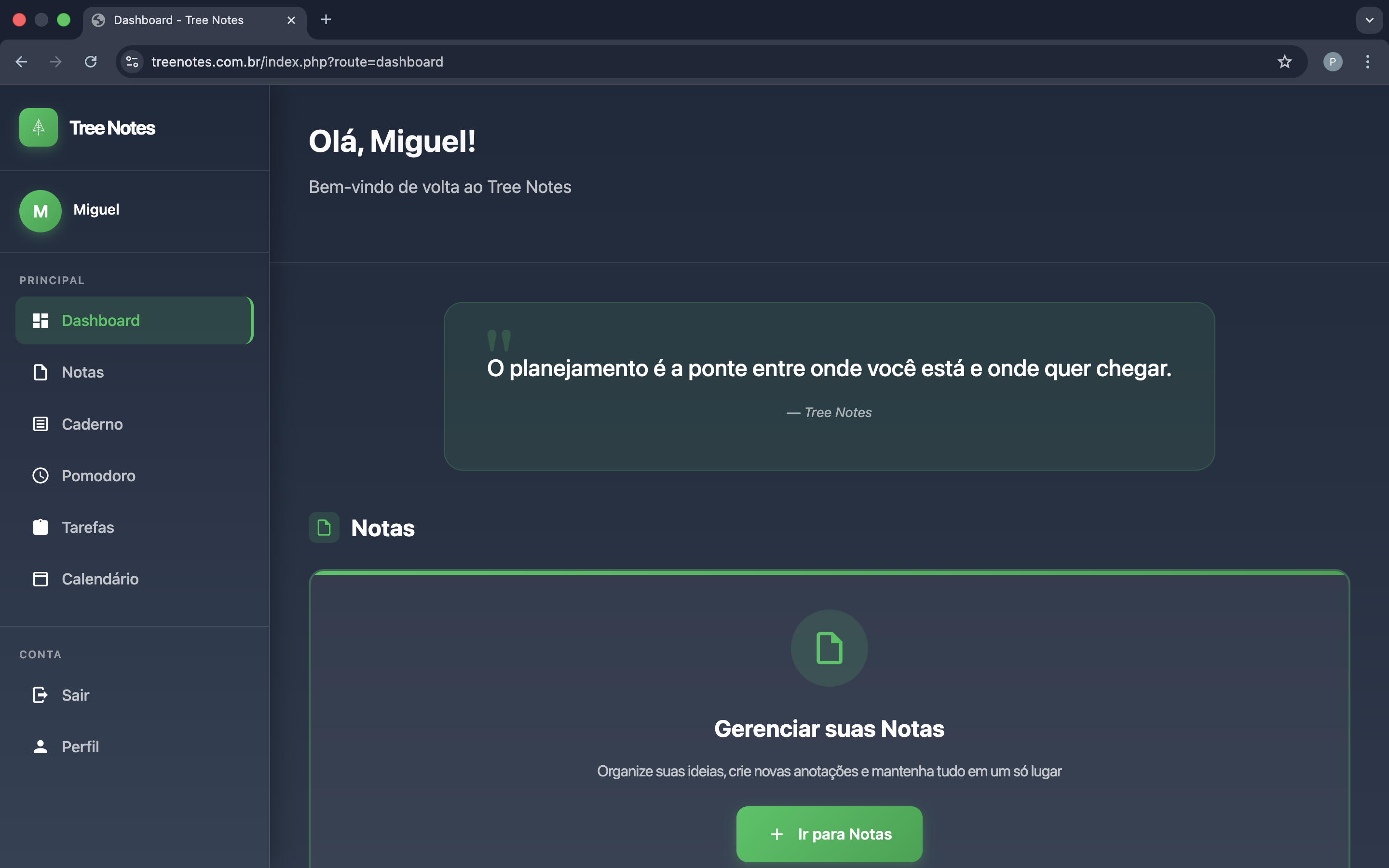
Task: Click the Calendário calendar icon
Action: (40, 579)
